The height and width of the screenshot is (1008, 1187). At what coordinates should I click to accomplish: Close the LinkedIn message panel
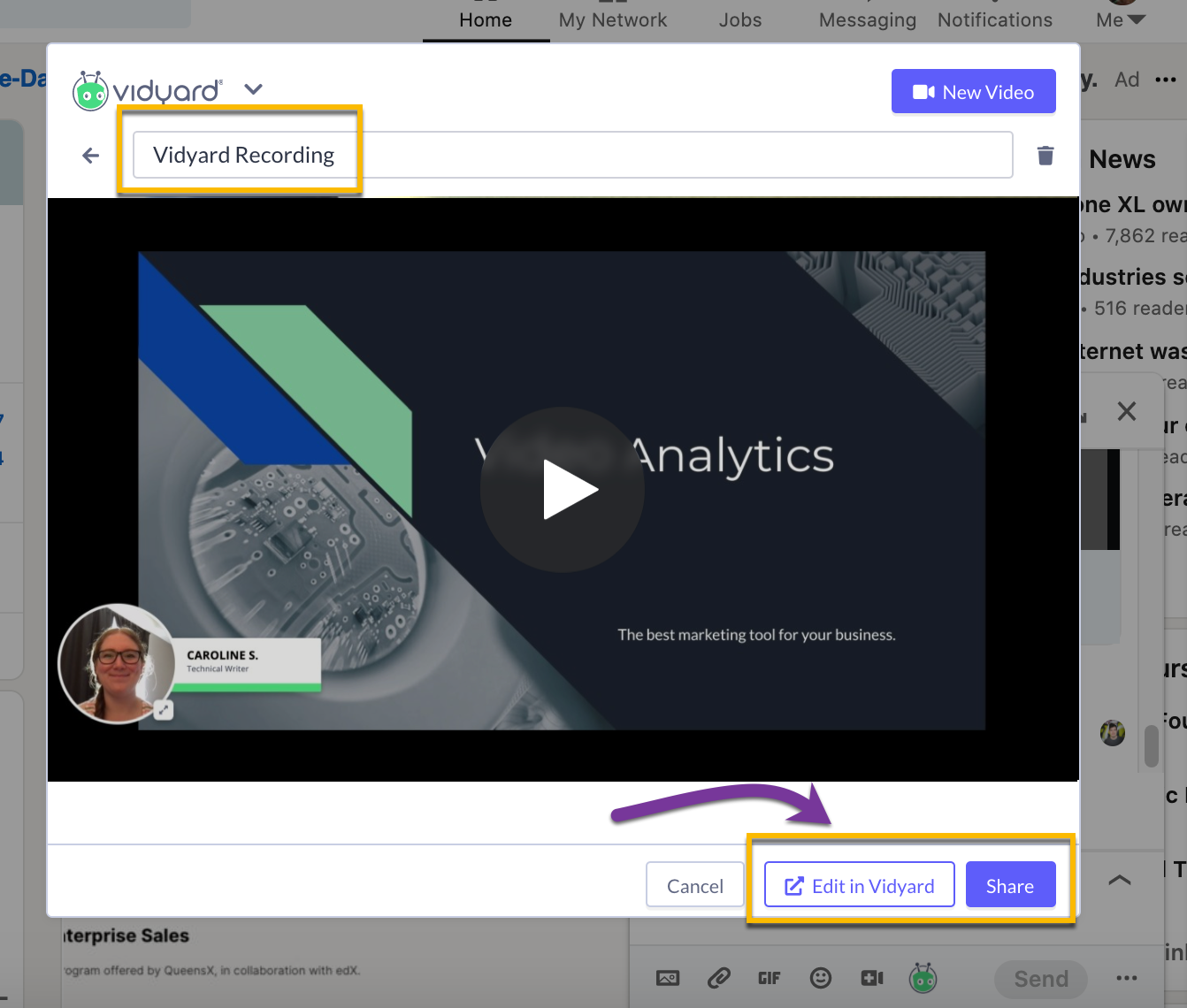1127,411
